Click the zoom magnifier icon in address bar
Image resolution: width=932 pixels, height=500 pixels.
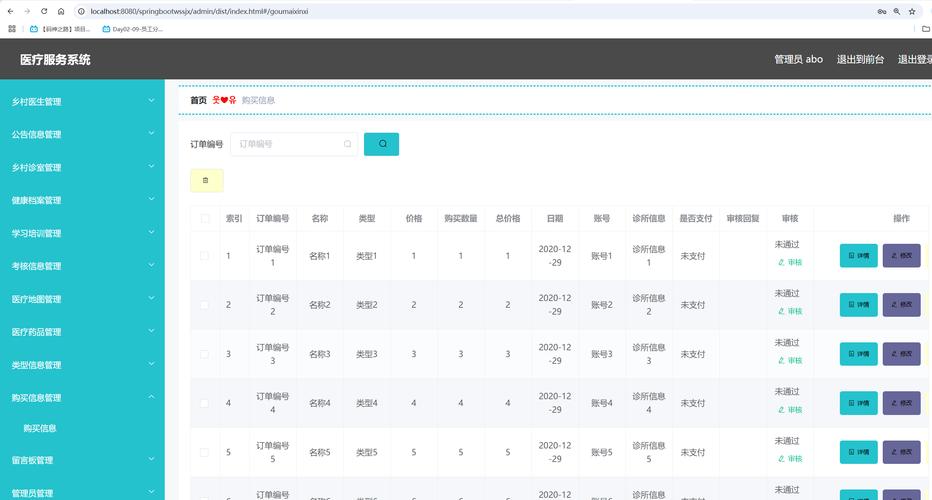tap(897, 11)
